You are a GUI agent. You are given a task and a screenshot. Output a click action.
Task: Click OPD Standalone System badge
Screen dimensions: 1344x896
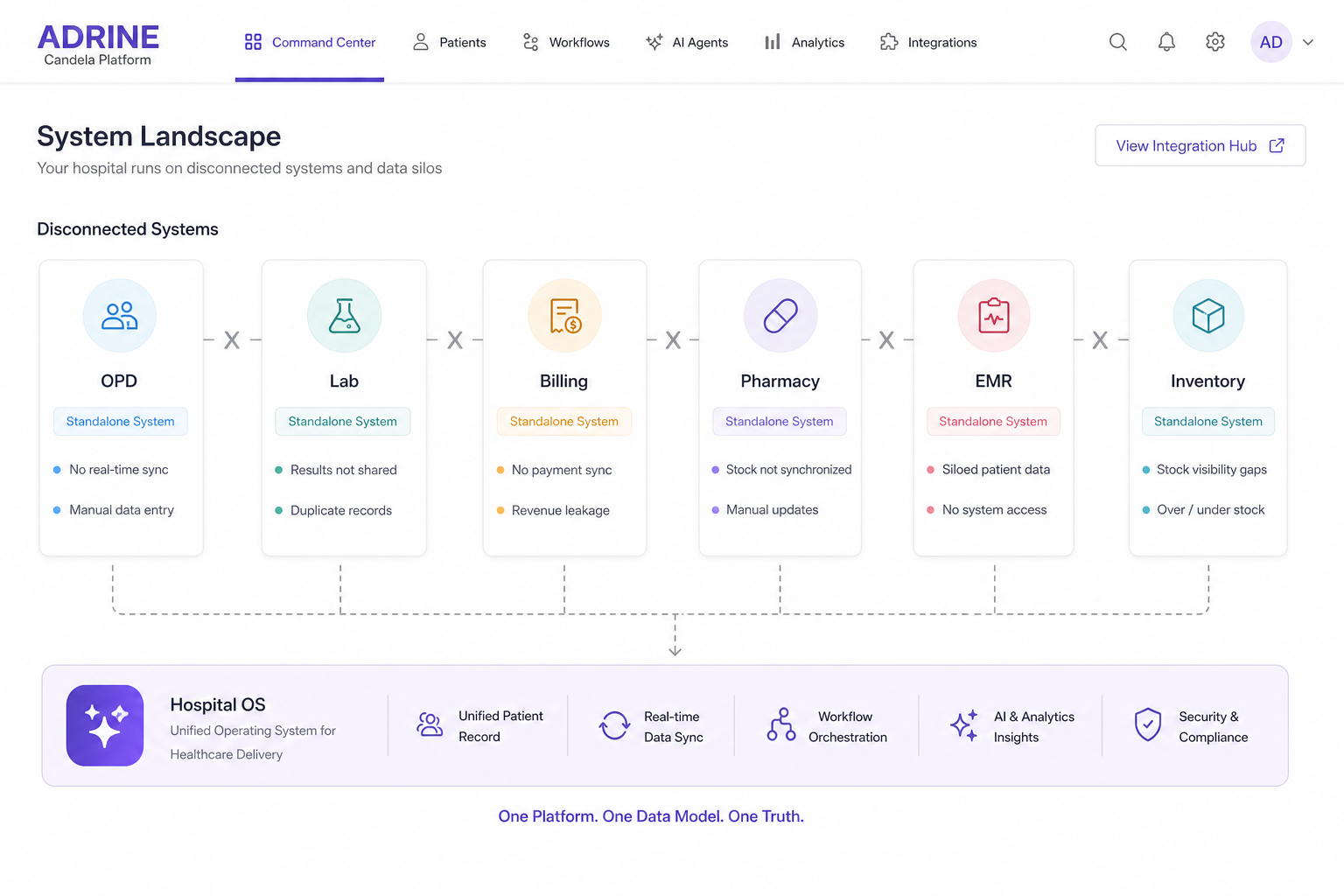[120, 421]
